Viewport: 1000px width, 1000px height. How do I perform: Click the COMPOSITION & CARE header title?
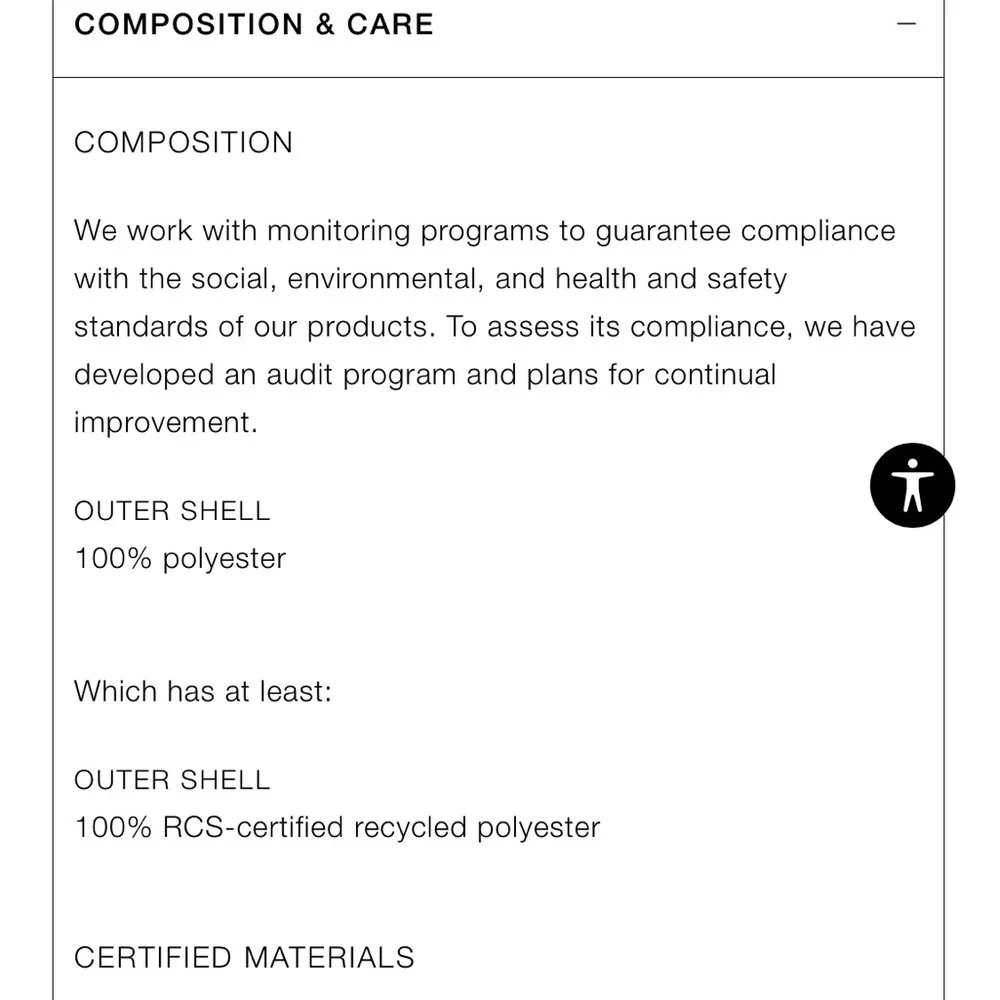coord(254,24)
